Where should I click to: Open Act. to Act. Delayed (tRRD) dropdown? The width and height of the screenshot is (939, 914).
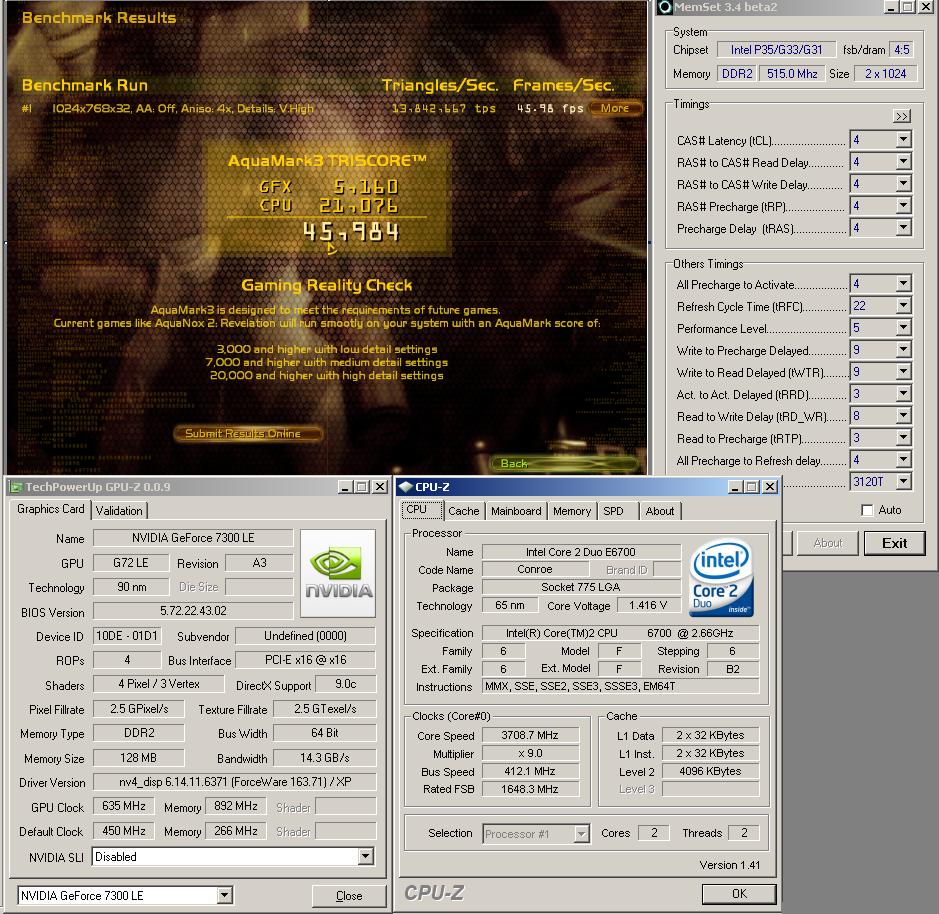coord(904,394)
